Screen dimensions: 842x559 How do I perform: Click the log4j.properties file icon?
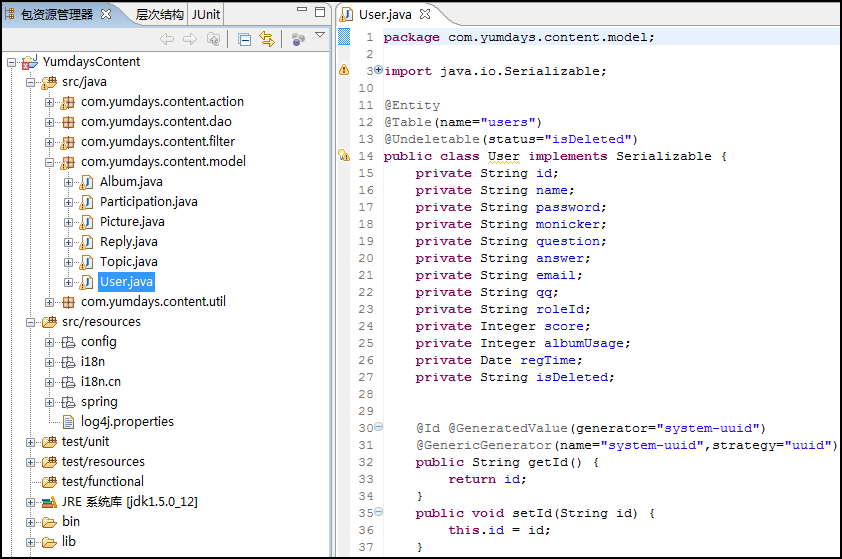[x=68, y=422]
